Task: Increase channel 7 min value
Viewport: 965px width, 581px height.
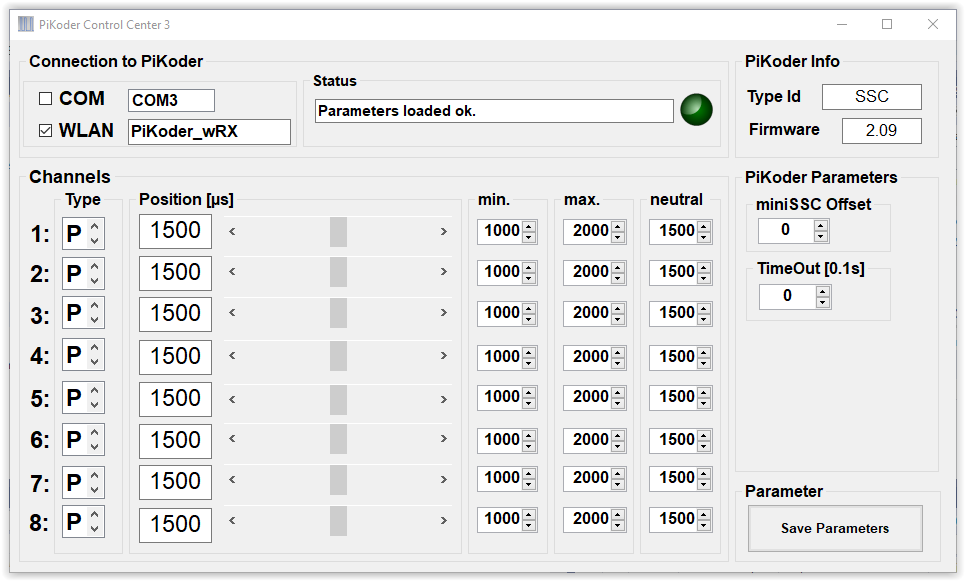Action: tap(529, 473)
